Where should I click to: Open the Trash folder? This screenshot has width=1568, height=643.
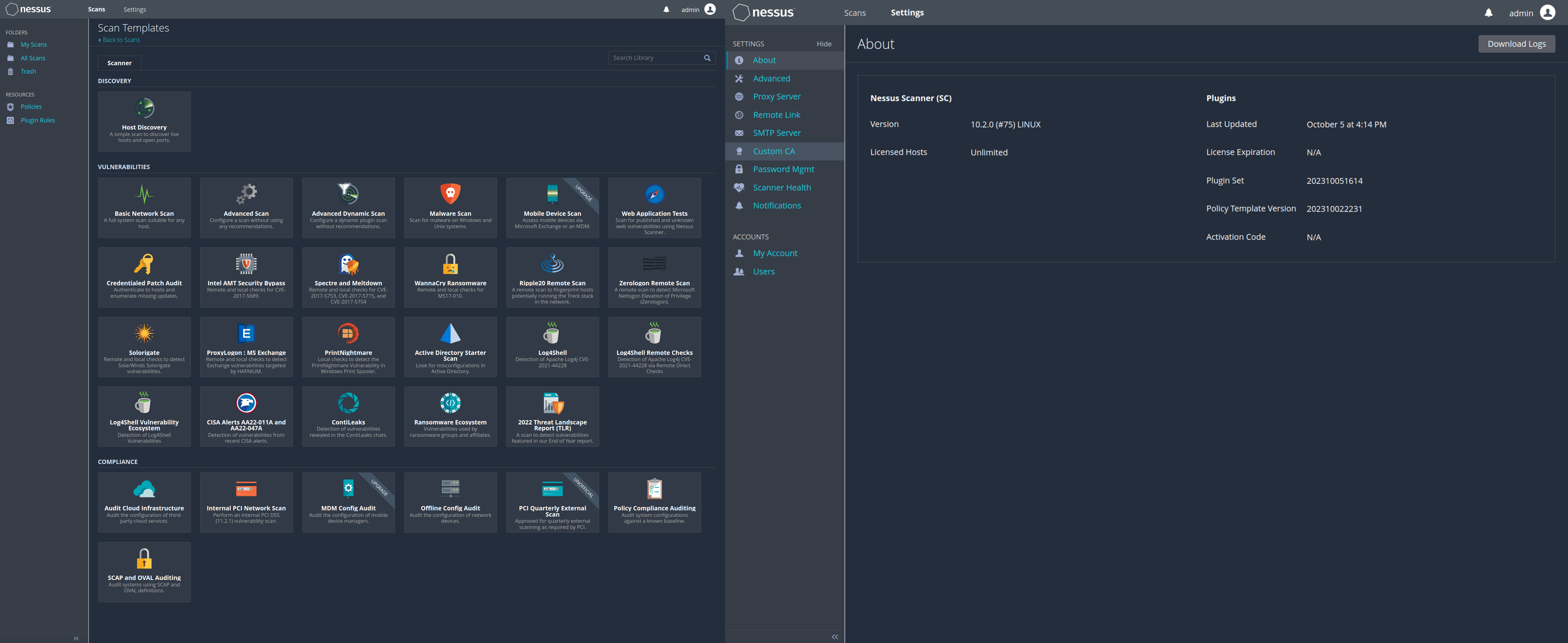tap(28, 72)
